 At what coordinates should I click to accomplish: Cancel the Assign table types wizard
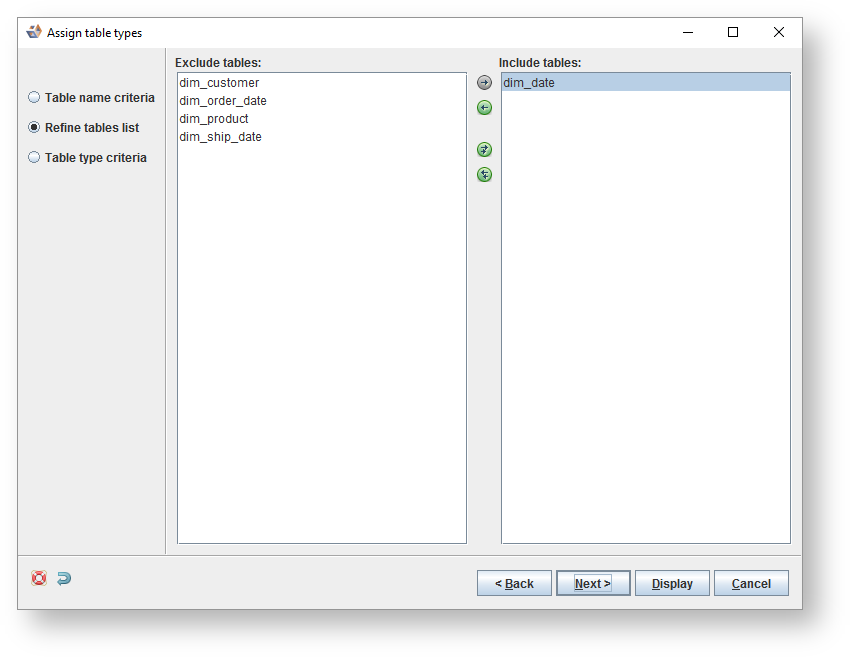751,583
